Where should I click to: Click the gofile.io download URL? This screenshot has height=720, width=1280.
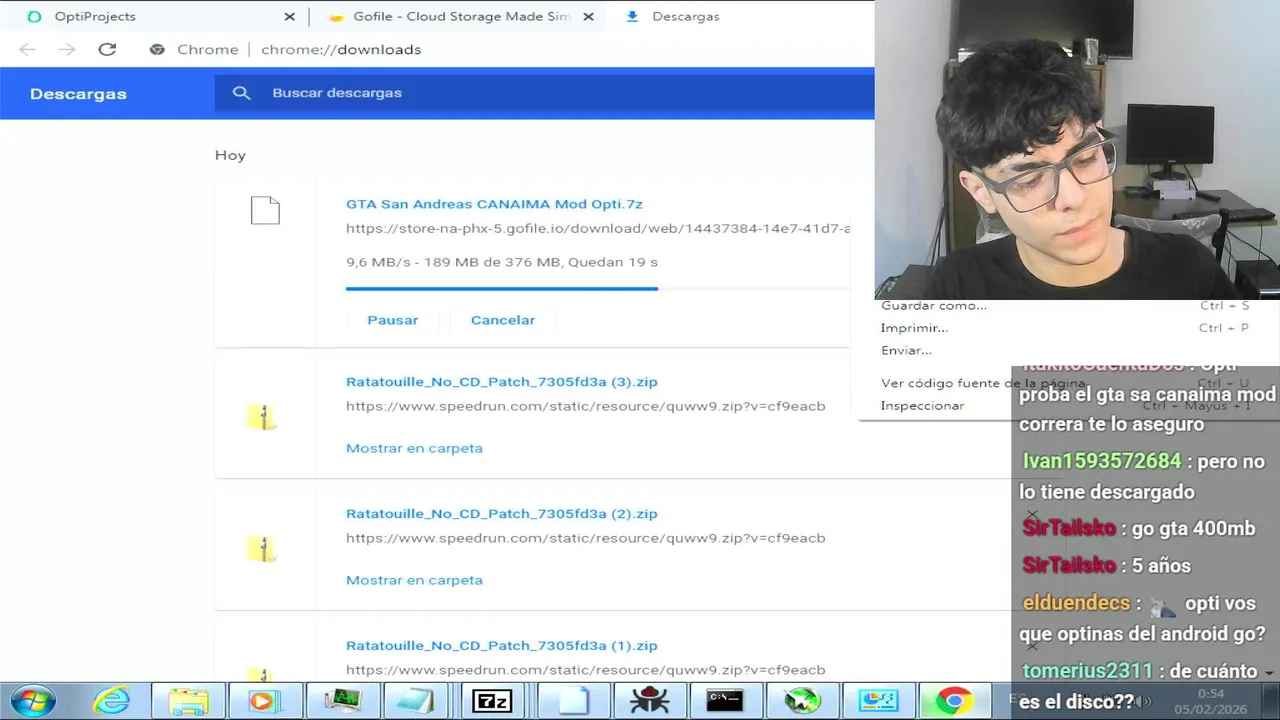[x=598, y=228]
